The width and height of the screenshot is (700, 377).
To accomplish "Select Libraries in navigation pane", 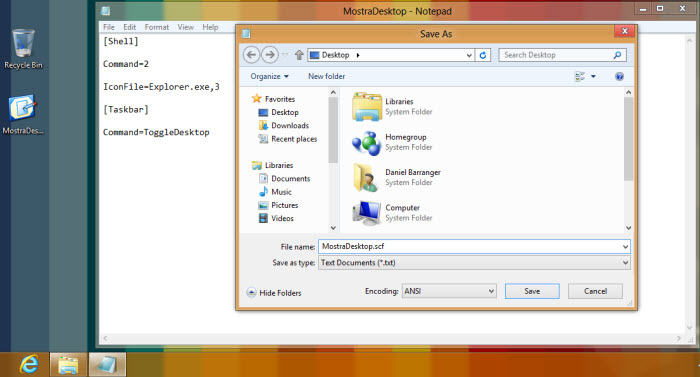I will pos(273,165).
